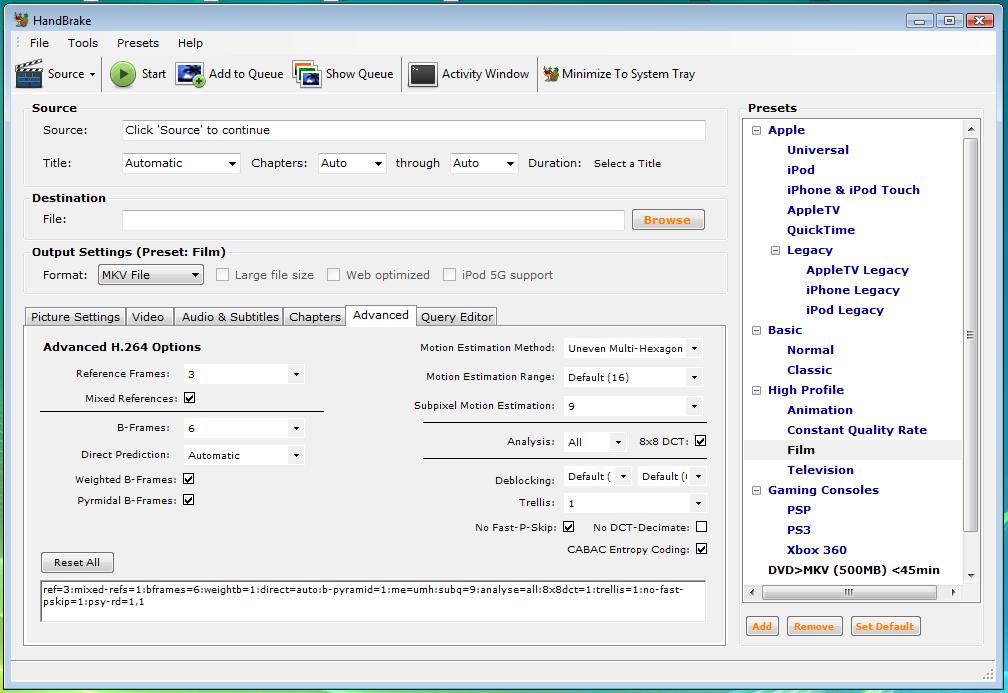Open the Direct Prediction dropdown
Viewport: 1008px width, 693px height.
point(244,455)
